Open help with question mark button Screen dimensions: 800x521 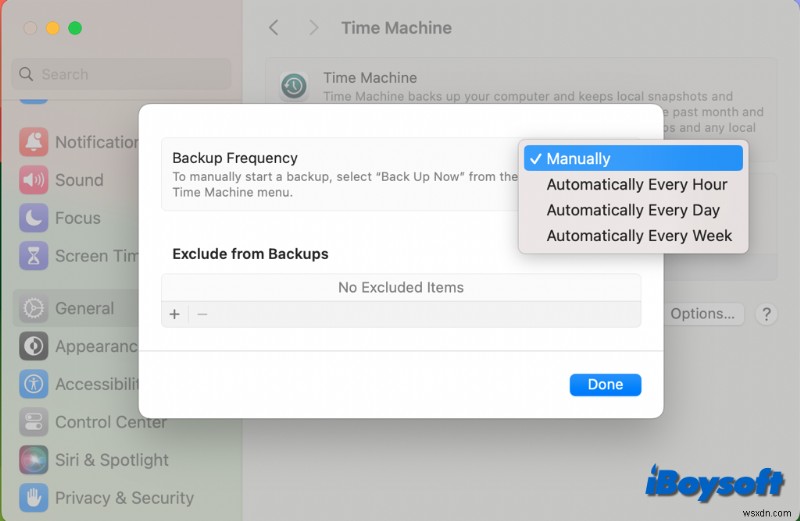pos(766,314)
